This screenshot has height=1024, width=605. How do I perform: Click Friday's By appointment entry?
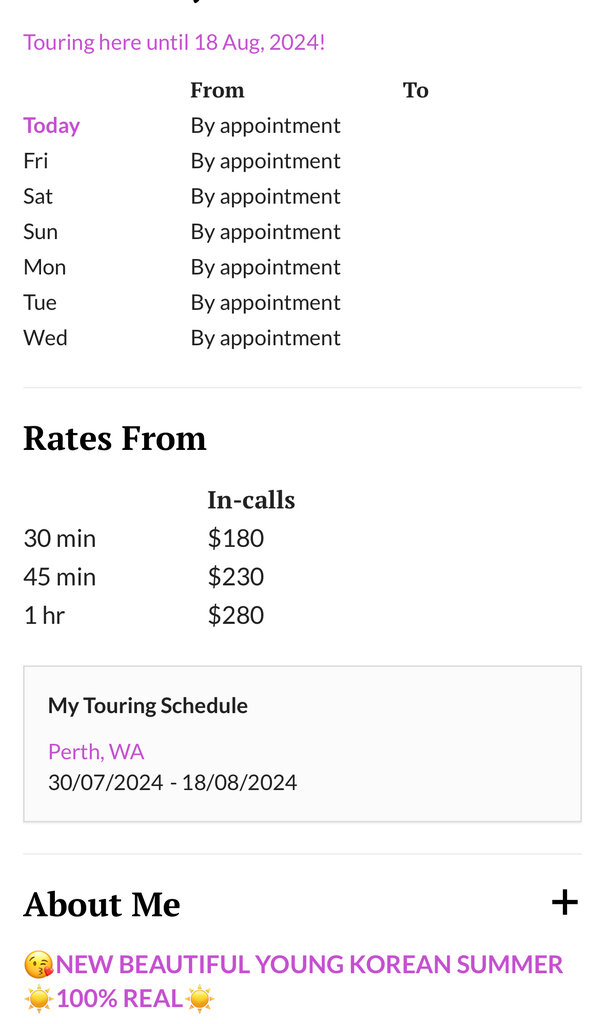tap(265, 161)
